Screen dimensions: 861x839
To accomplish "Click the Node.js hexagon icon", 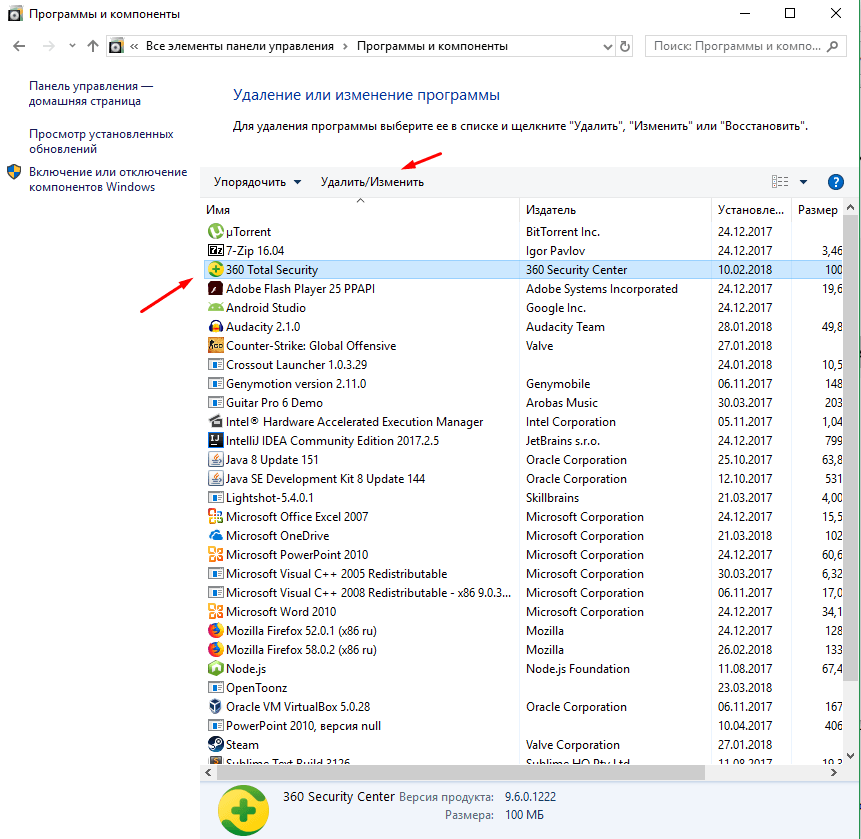I will (215, 669).
